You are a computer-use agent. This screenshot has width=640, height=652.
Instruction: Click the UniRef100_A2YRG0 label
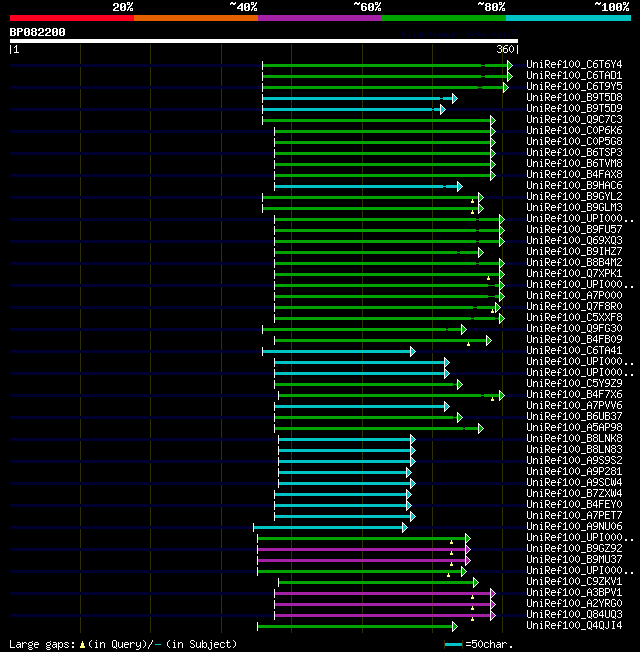(x=574, y=604)
